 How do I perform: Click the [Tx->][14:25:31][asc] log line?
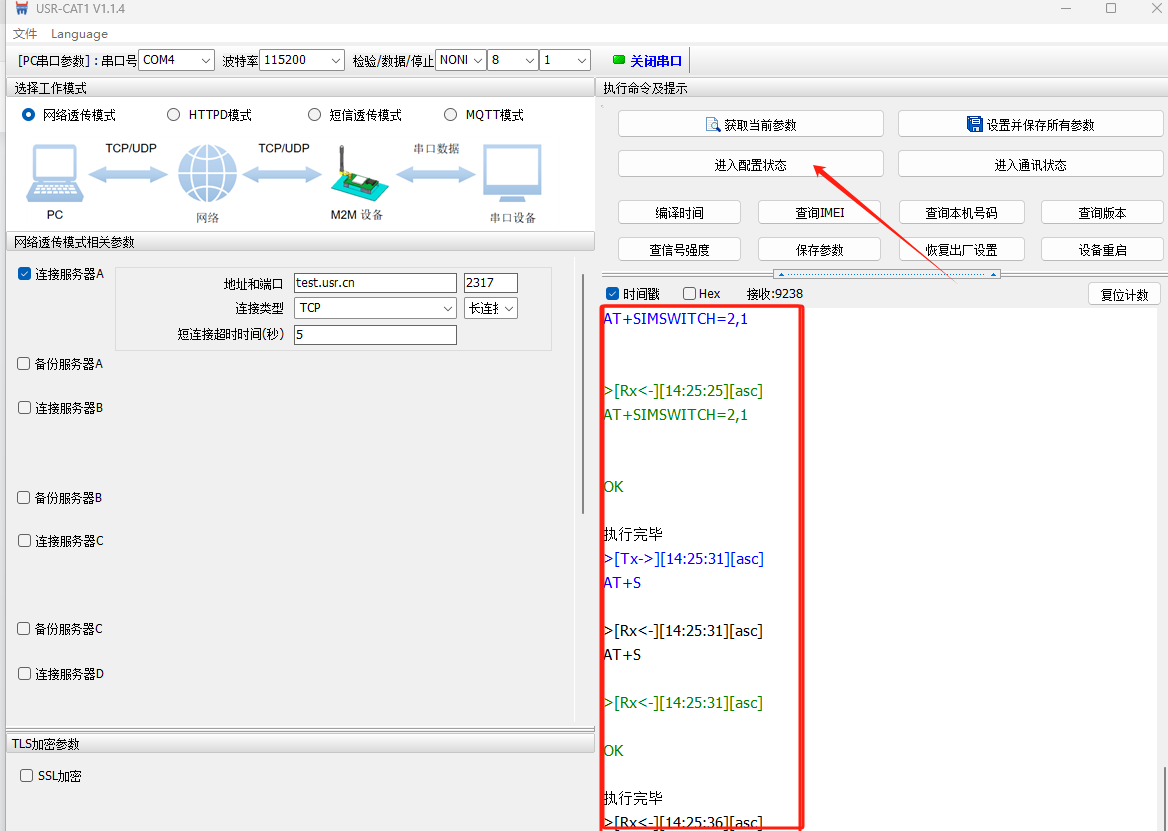coord(684,558)
